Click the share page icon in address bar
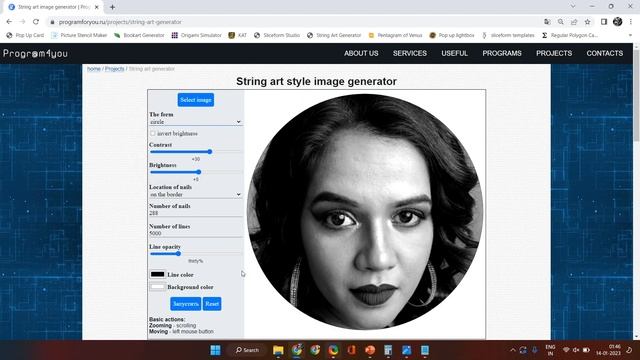 pyautogui.click(x=574, y=22)
